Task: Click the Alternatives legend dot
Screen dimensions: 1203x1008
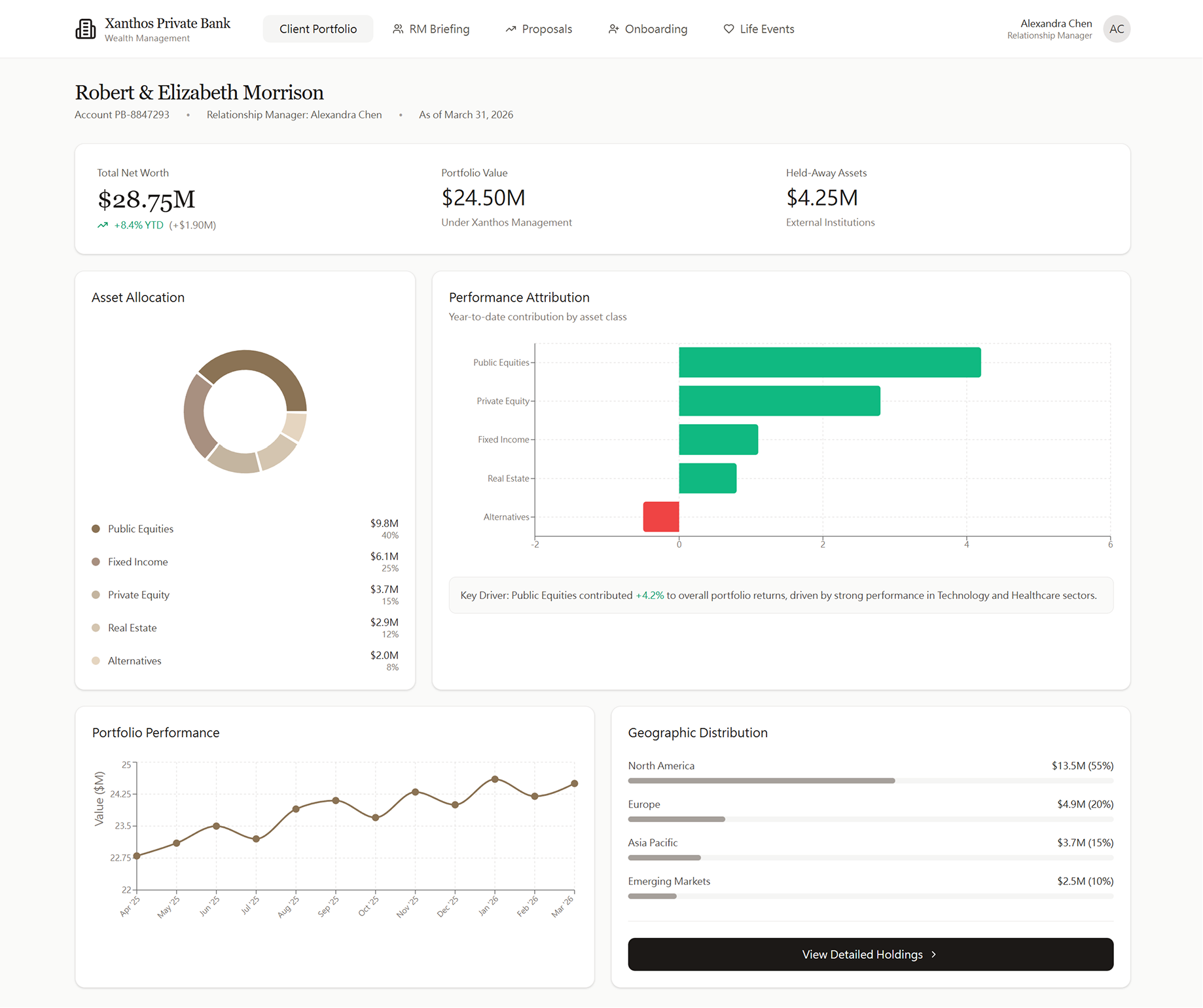Action: click(96, 660)
